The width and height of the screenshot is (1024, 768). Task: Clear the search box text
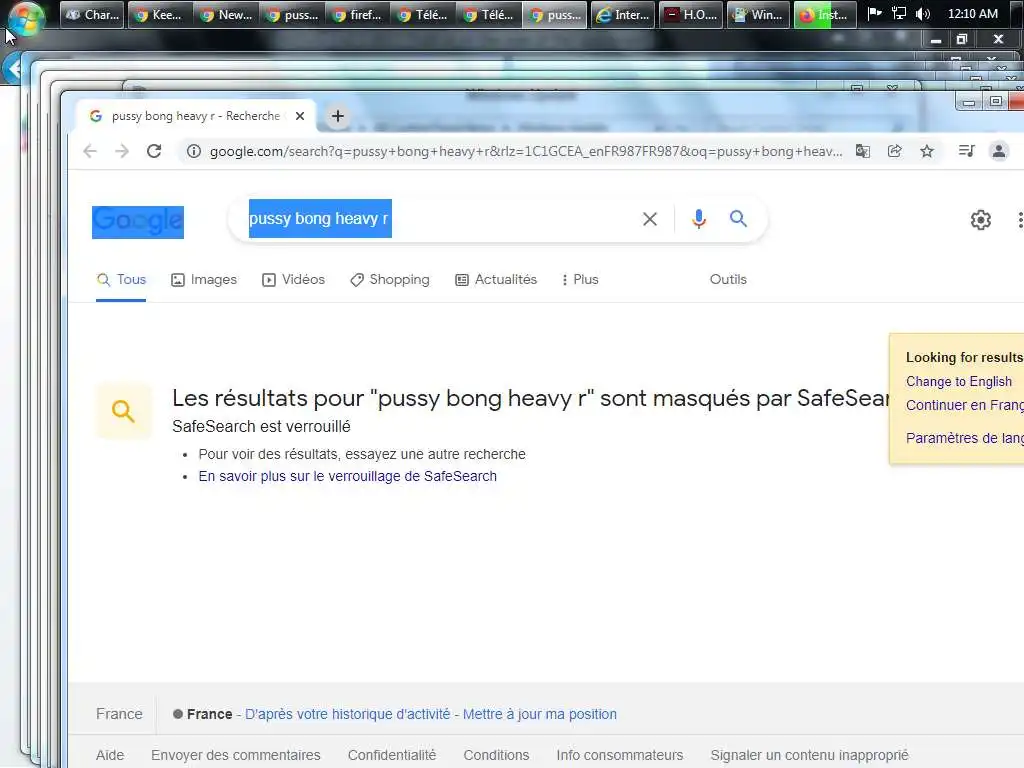[x=650, y=219]
